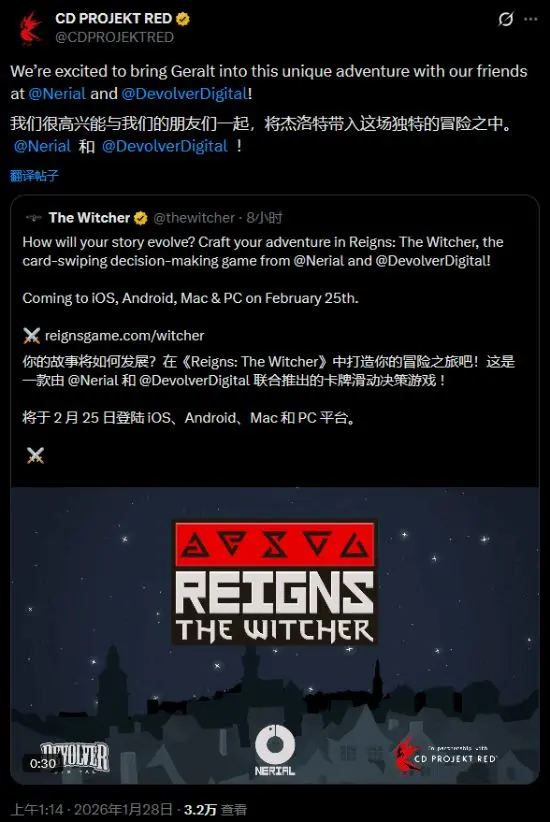Image resolution: width=550 pixels, height=822 pixels.
Task: Click the 3.2万 查看 view count
Action: [215, 810]
